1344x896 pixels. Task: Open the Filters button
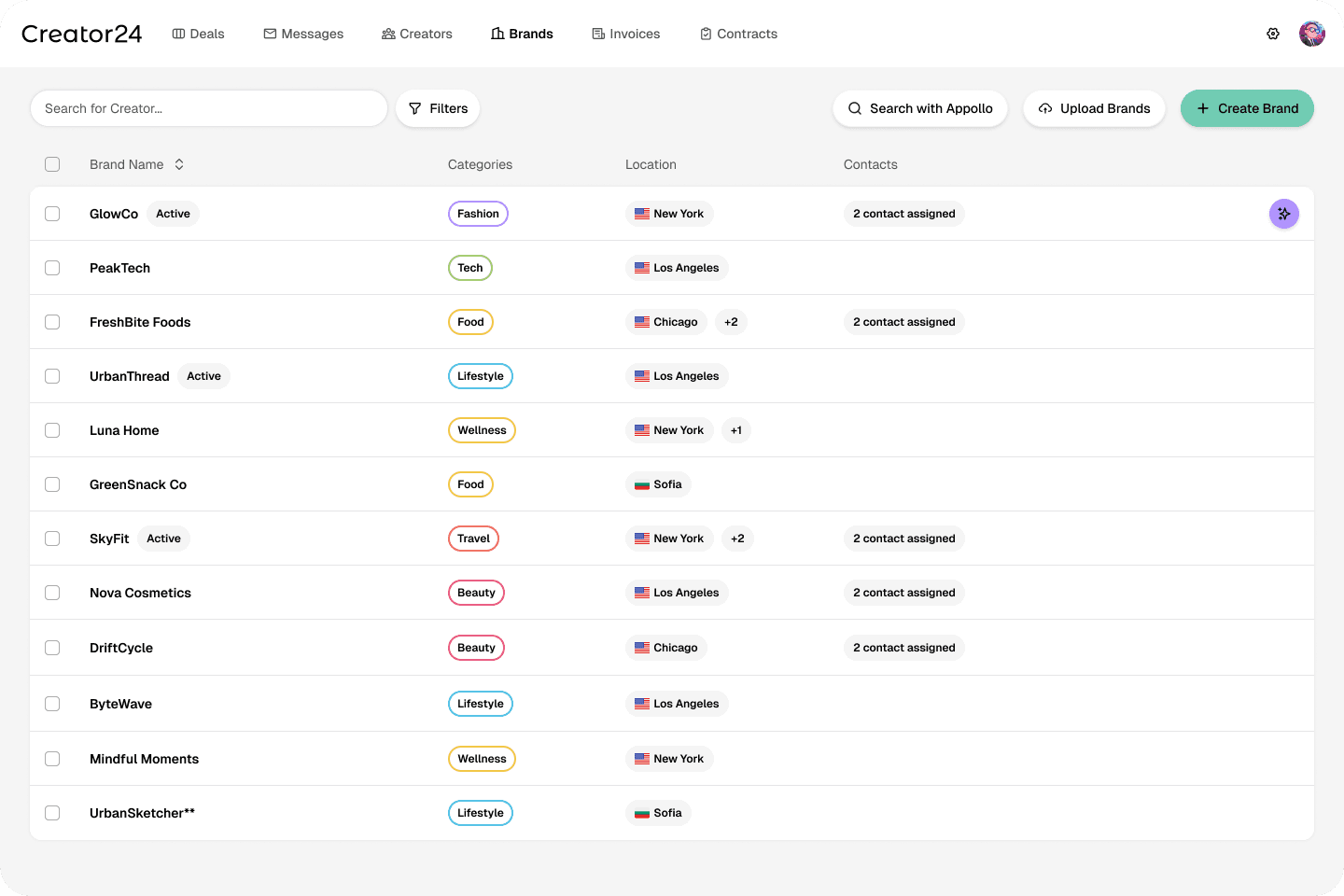tap(438, 108)
